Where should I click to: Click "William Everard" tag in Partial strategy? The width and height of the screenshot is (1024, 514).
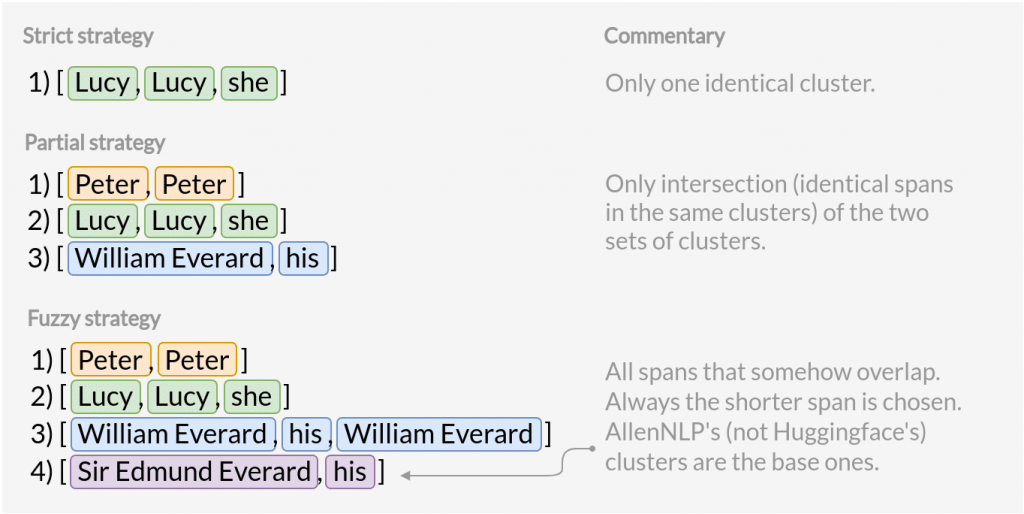[x=168, y=258]
